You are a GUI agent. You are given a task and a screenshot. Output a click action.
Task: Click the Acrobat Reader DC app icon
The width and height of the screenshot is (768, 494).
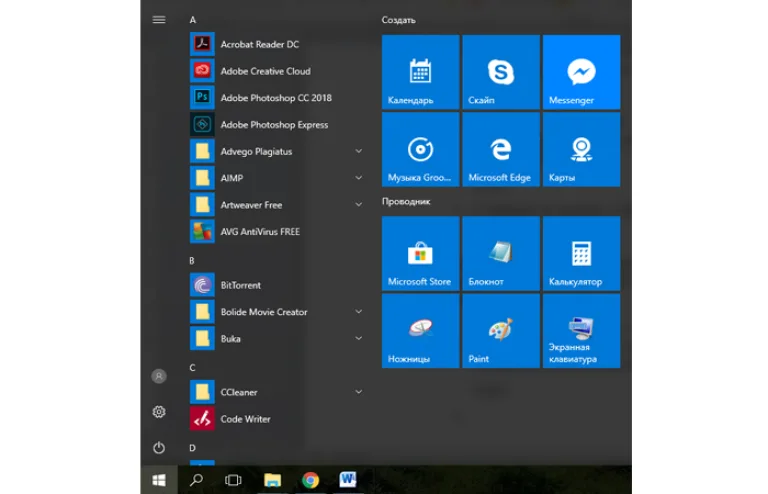[x=202, y=44]
